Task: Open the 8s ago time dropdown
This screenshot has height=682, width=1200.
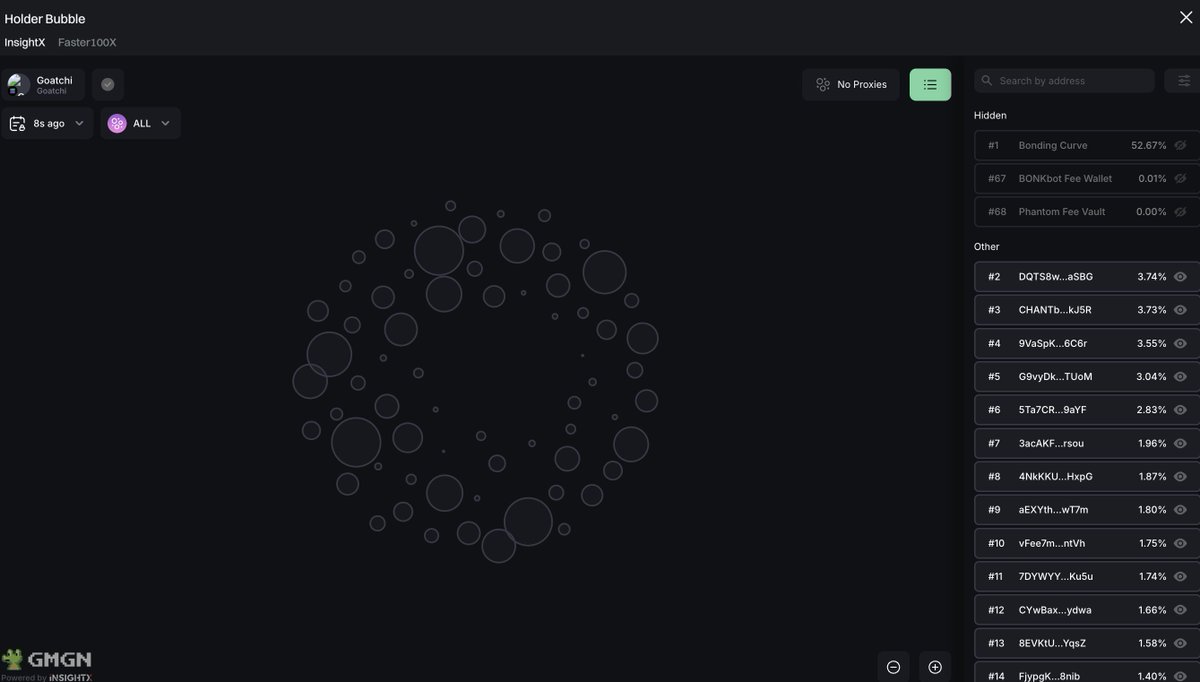Action: pyautogui.click(x=47, y=123)
